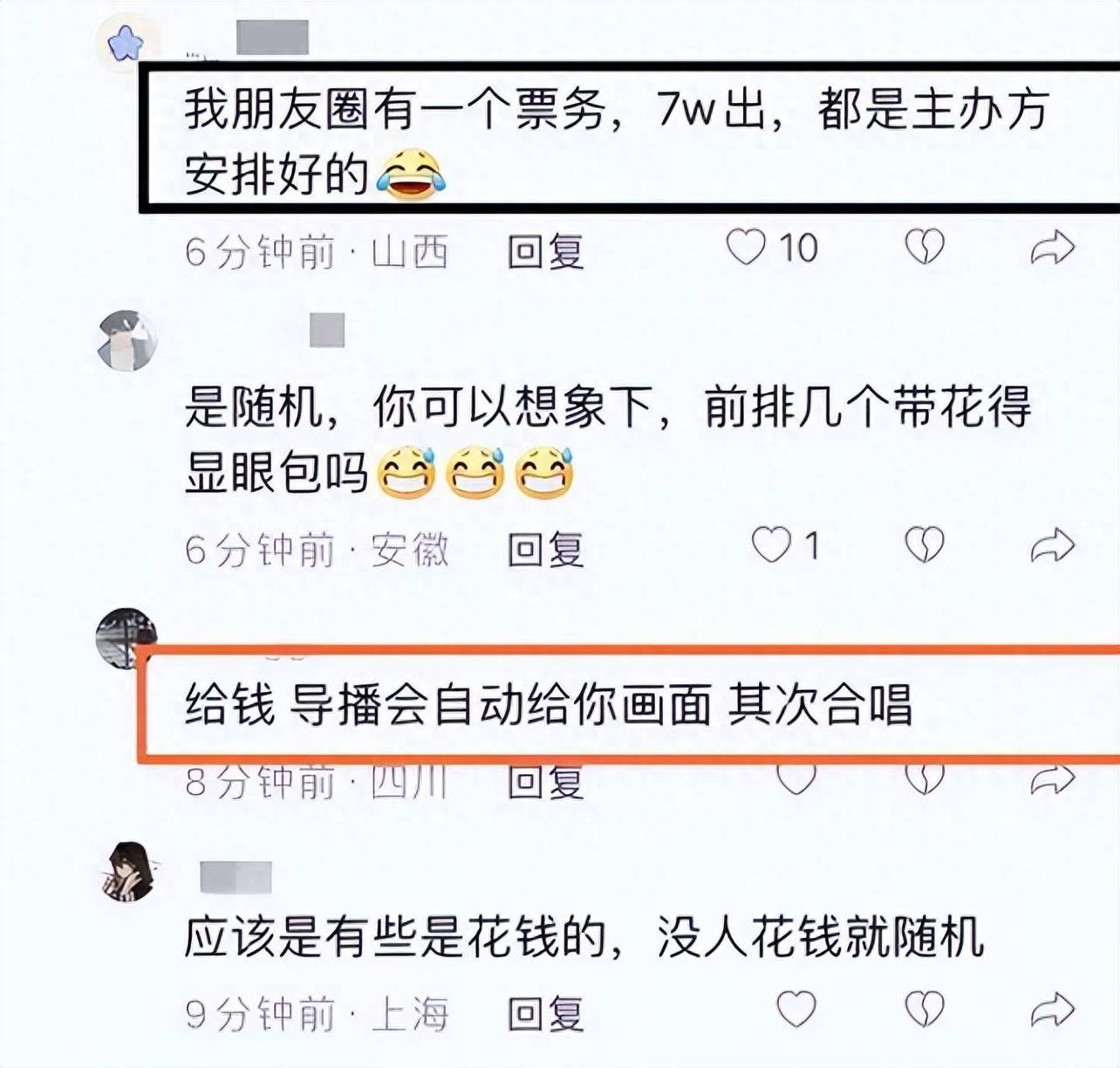Open the blue star avatar profile
The height and width of the screenshot is (1068, 1120).
(126, 42)
